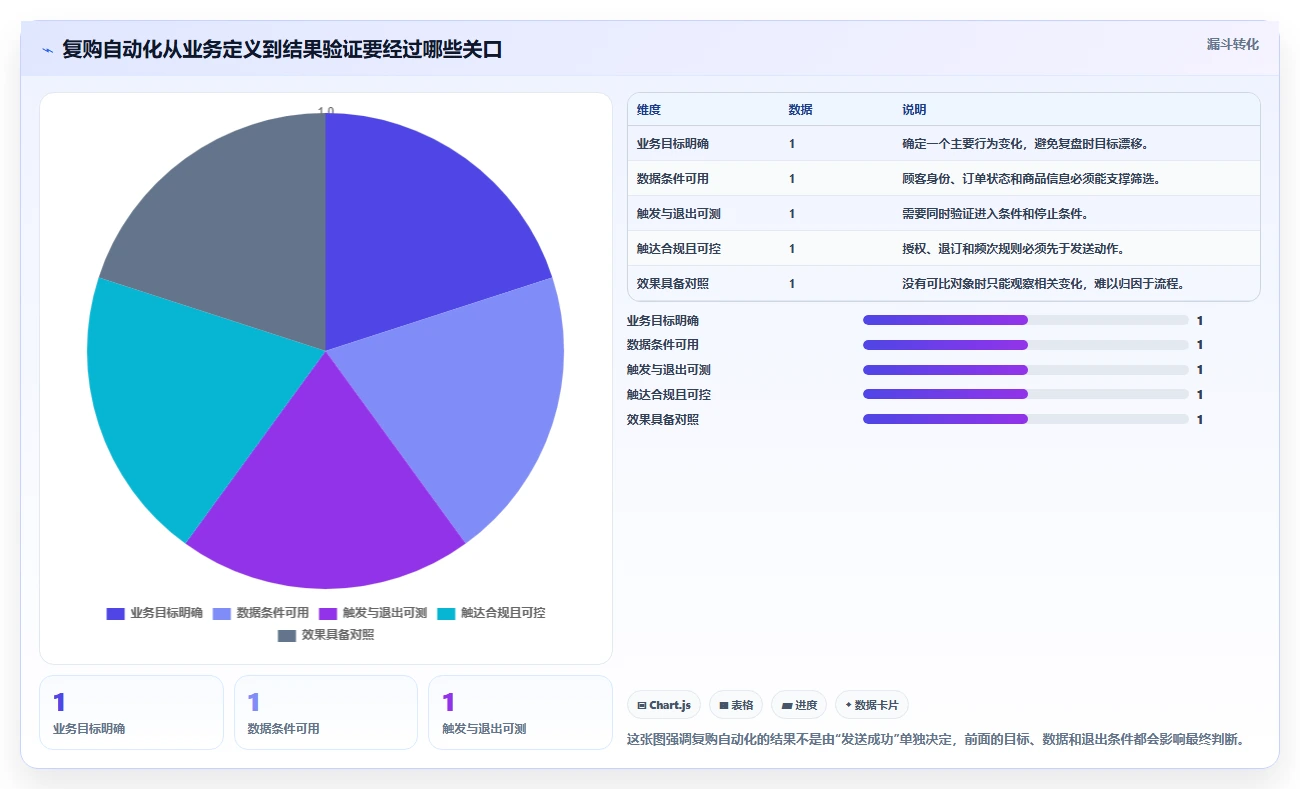Click the summary sentence starting 这张图强调复购自动化
The height and width of the screenshot is (789, 1300).
936,739
